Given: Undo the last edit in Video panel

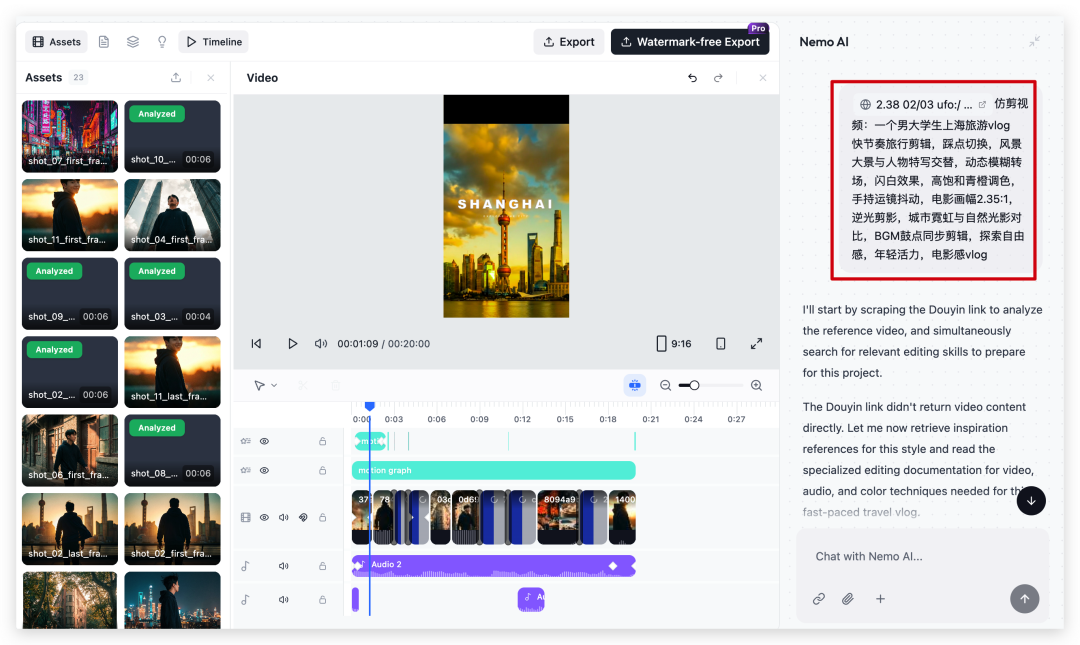Looking at the screenshot, I should [692, 78].
